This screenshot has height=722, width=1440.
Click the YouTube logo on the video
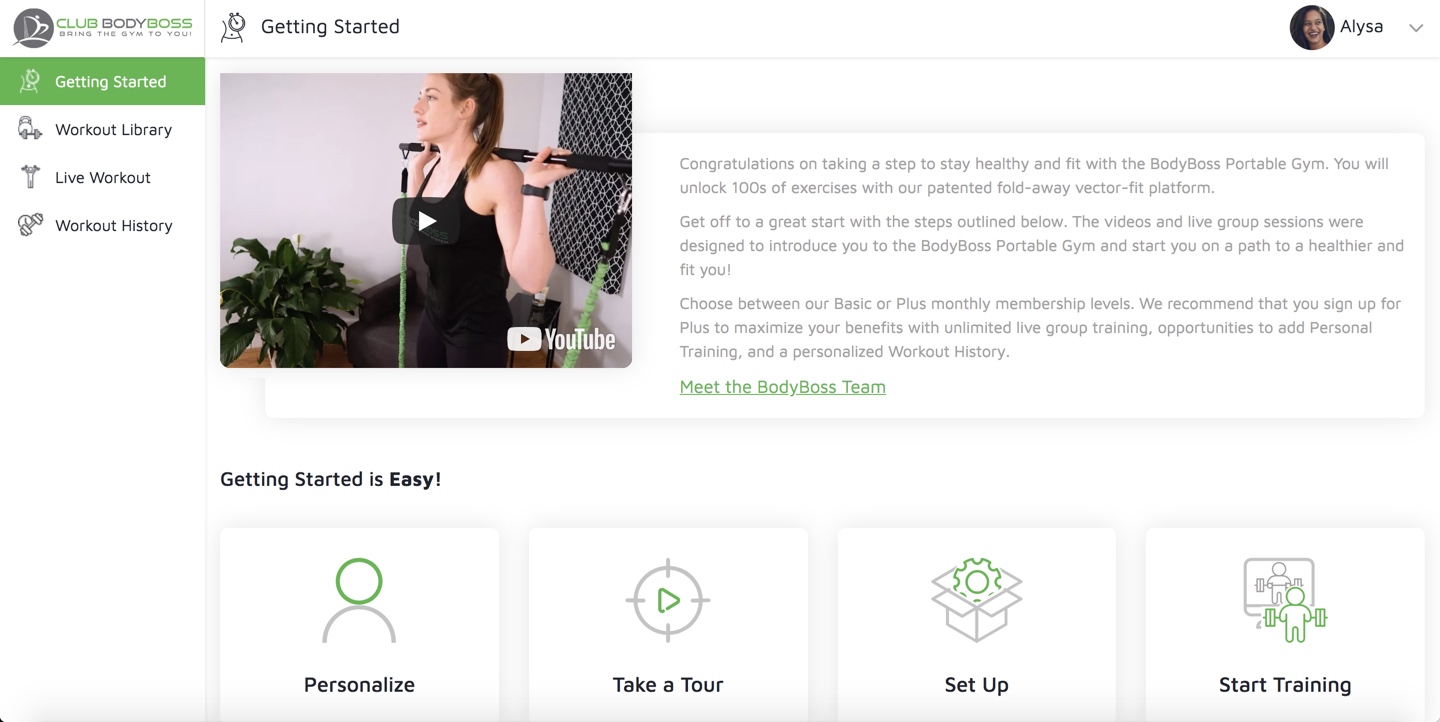point(561,340)
